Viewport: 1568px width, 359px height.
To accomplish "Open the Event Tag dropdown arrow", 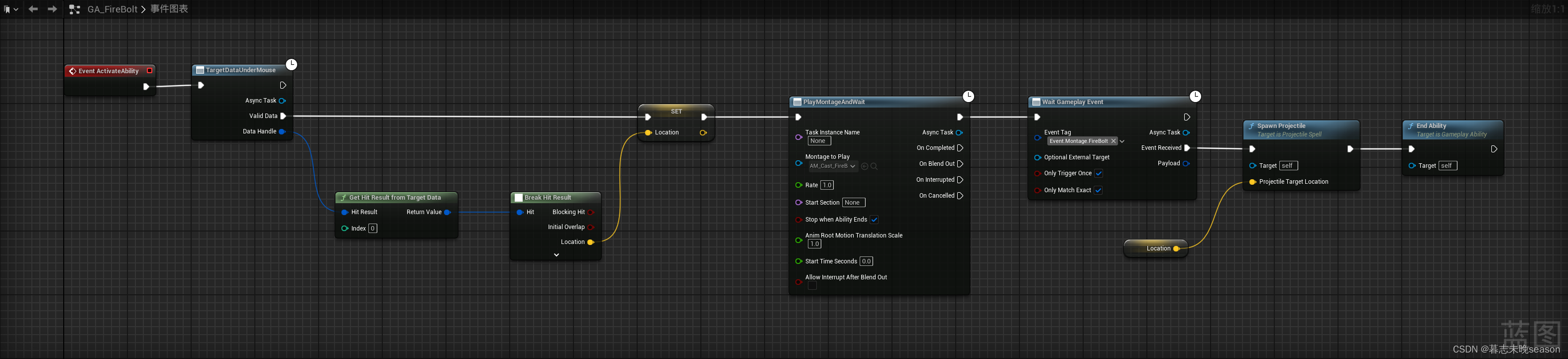I will tap(1122, 141).
